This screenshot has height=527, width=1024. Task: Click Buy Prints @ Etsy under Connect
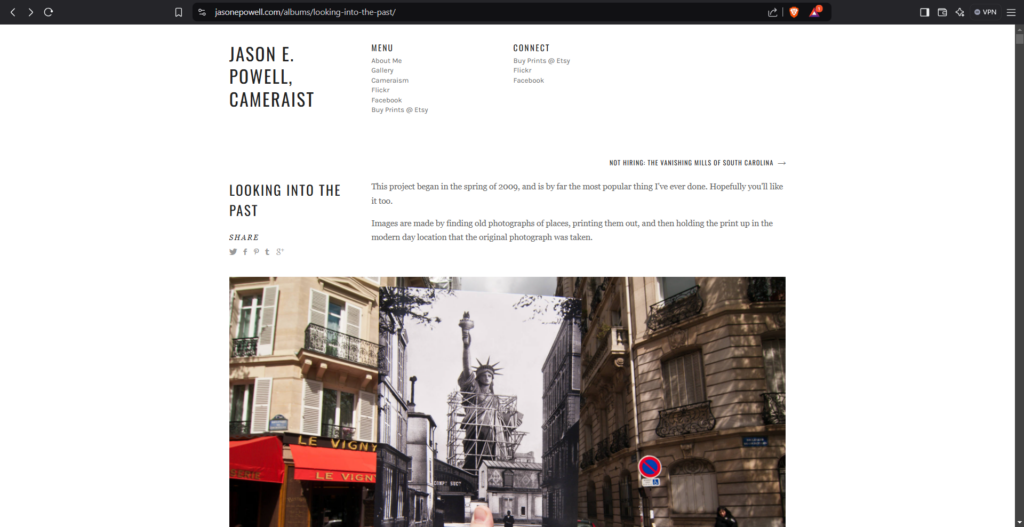tap(541, 61)
